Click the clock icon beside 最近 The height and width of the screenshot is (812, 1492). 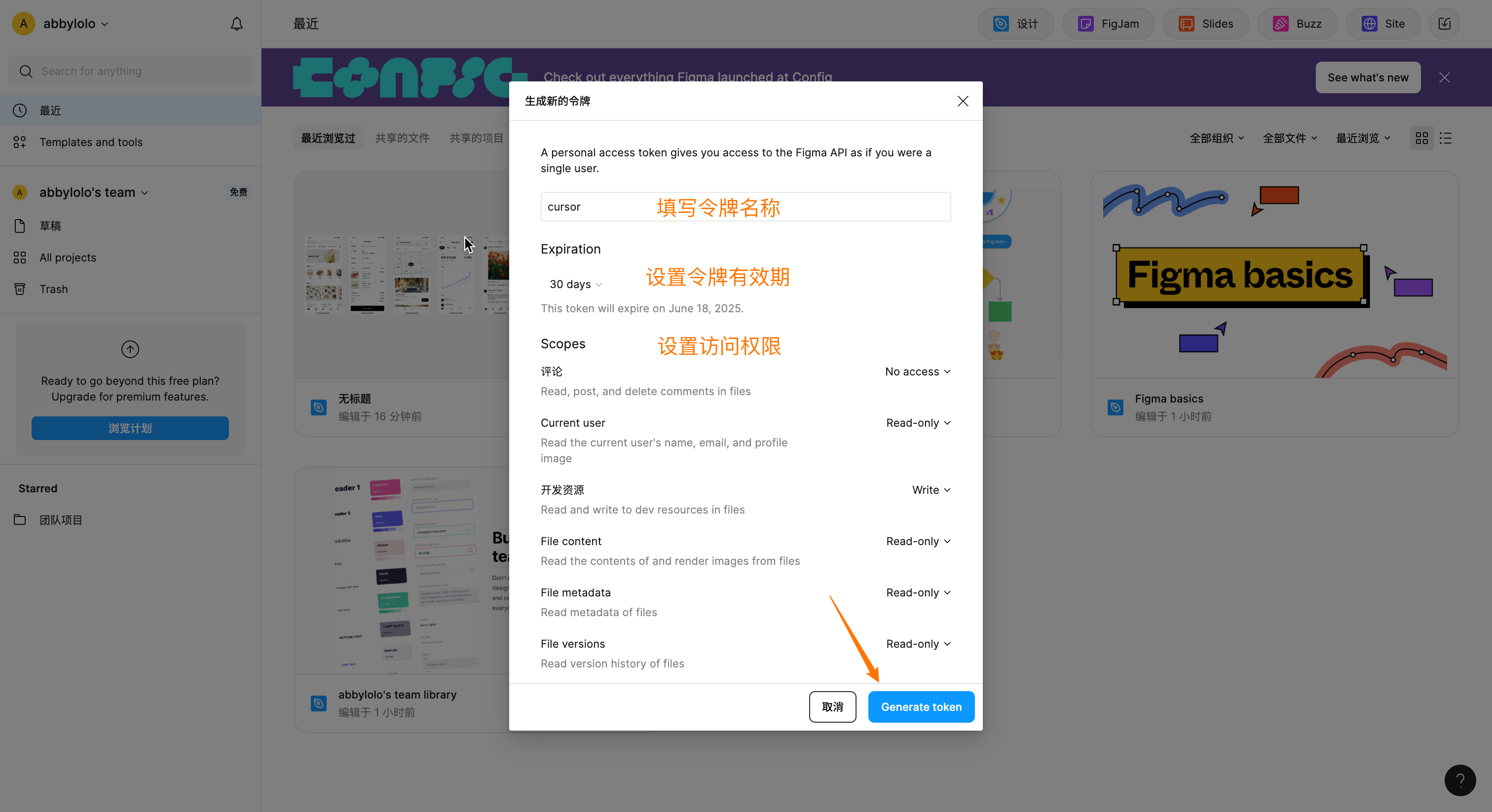(20, 111)
